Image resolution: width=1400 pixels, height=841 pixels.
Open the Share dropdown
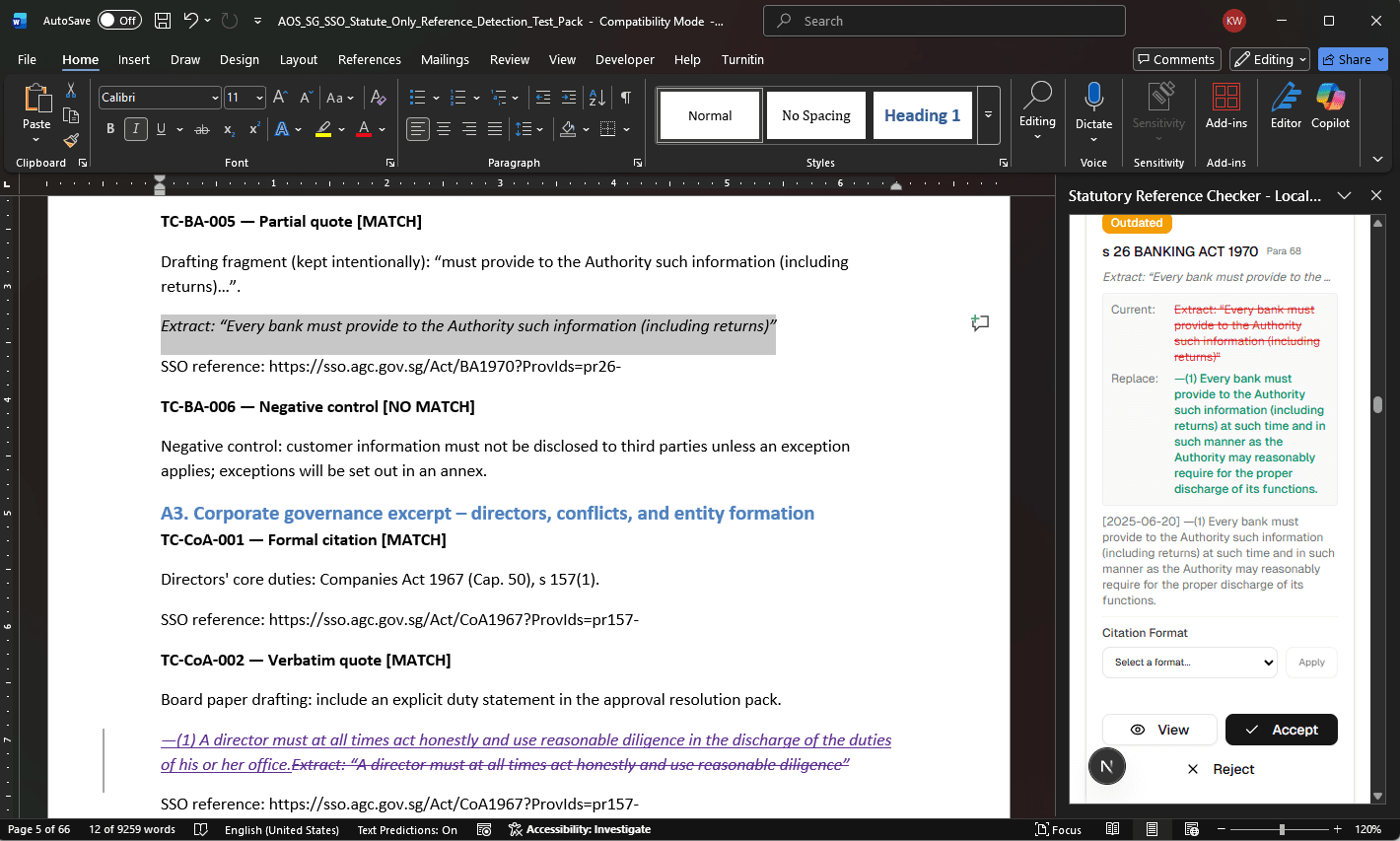1353,59
